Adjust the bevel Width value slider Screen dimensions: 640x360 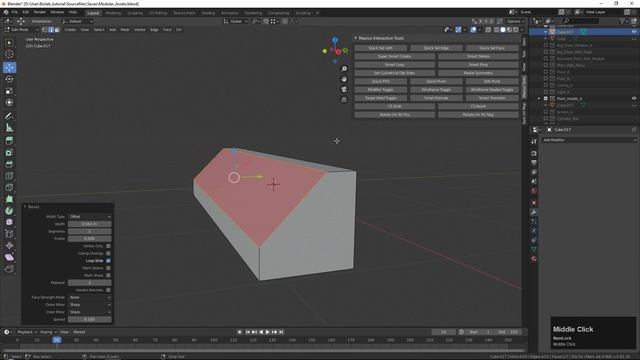pos(89,224)
